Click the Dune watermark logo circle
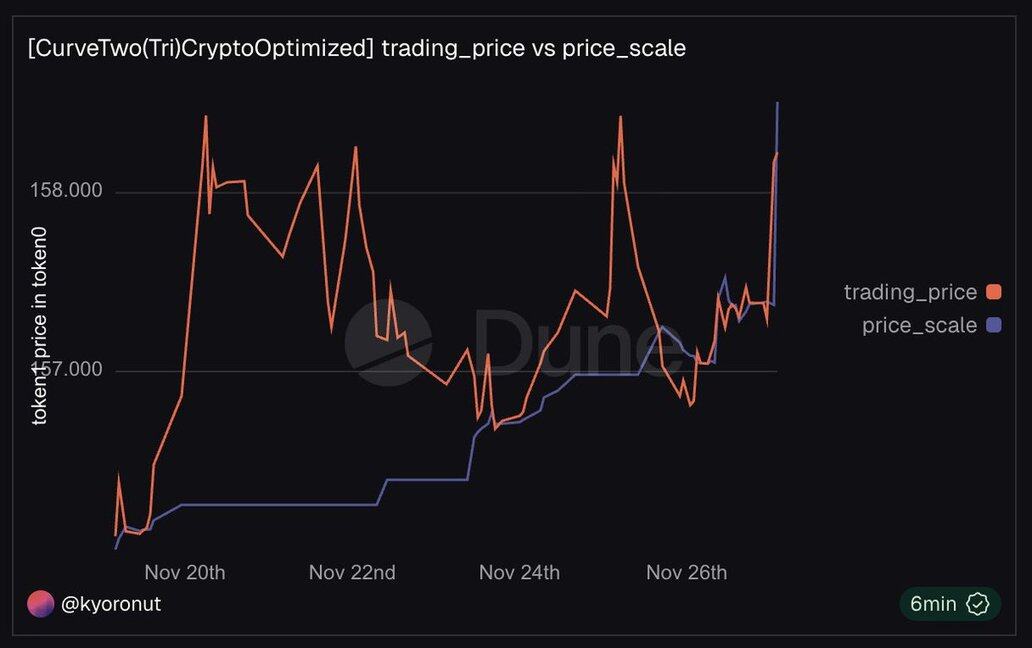1032x648 pixels. 388,343
